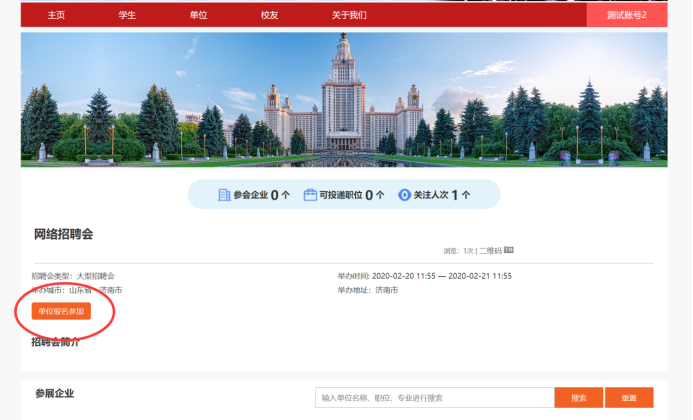Select 单位 in the top navigation
The width and height of the screenshot is (693, 420).
coord(198,16)
